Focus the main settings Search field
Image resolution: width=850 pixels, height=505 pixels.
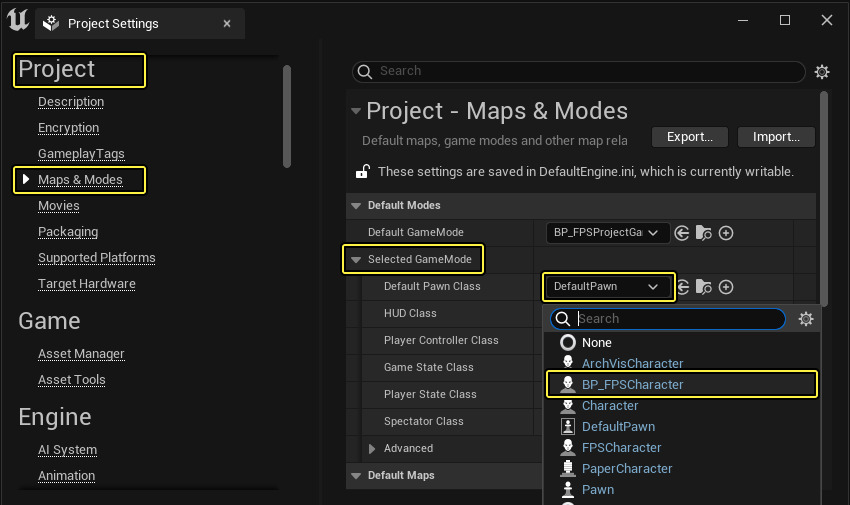pos(578,72)
